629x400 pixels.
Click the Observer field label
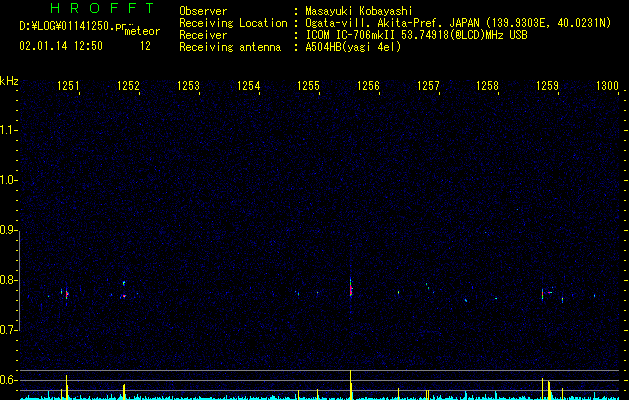click(x=203, y=11)
